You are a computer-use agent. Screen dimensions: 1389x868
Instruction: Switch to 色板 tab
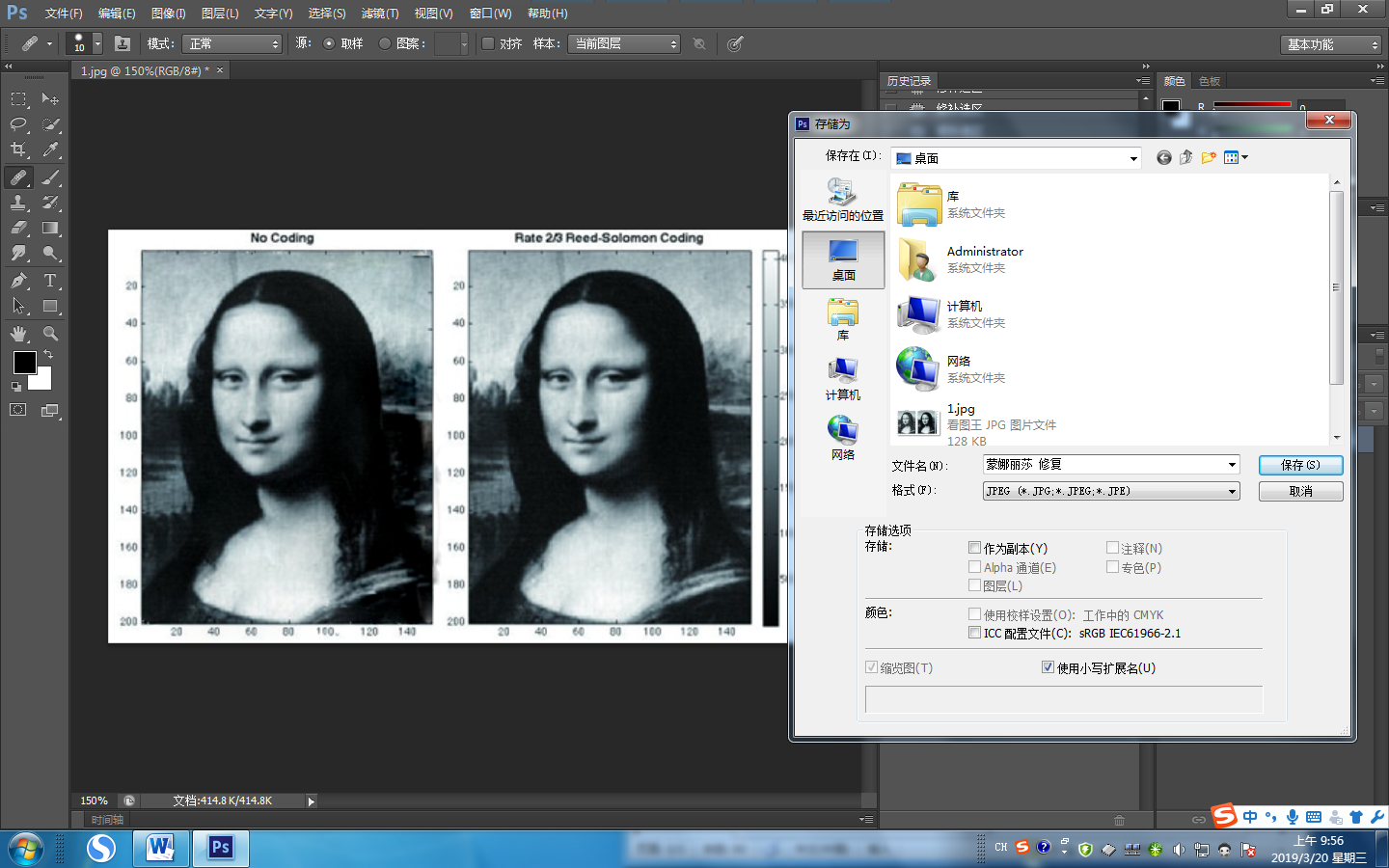coord(1210,81)
